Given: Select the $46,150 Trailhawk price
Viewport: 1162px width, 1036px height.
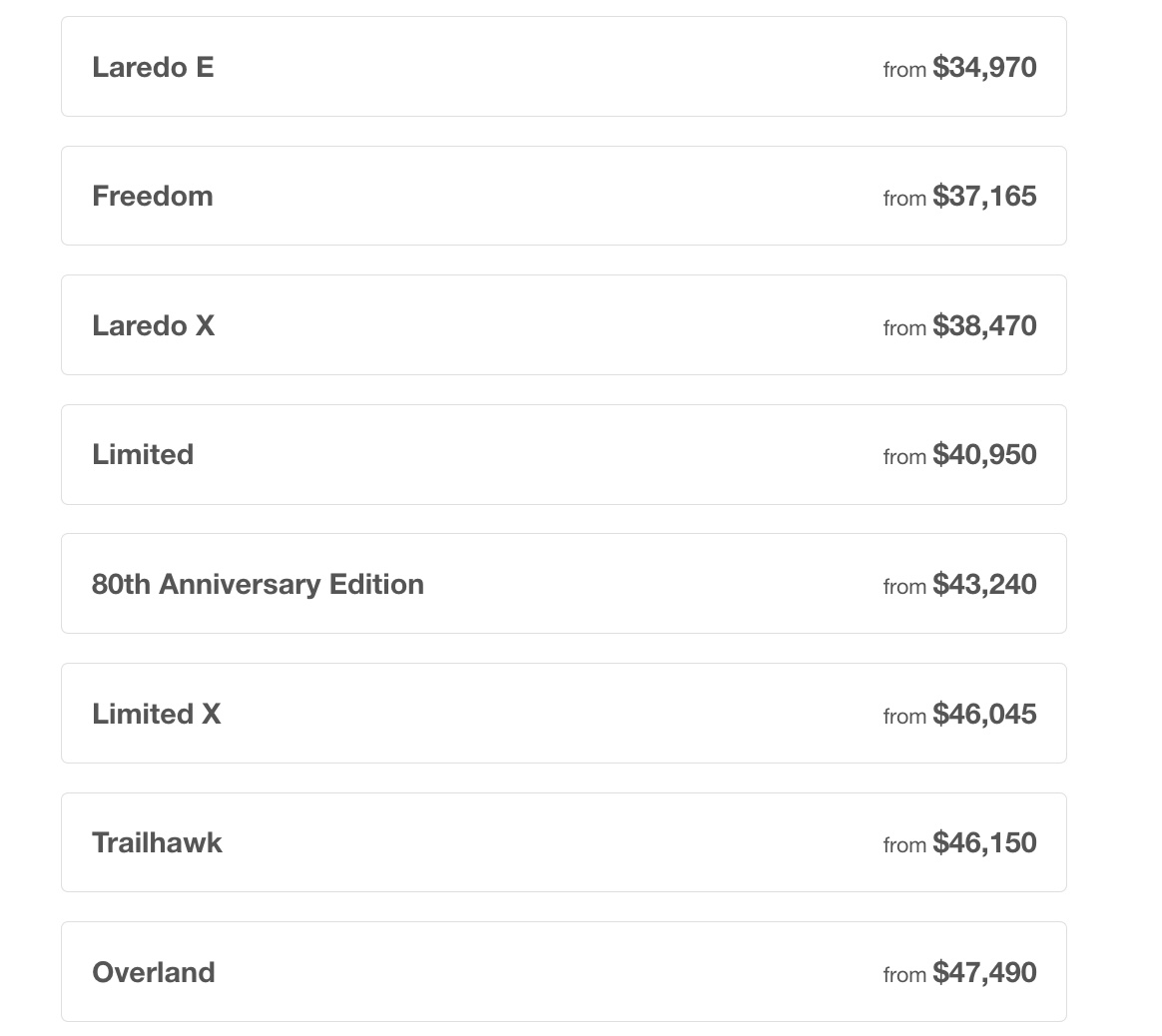Looking at the screenshot, I should pyautogui.click(x=984, y=842).
